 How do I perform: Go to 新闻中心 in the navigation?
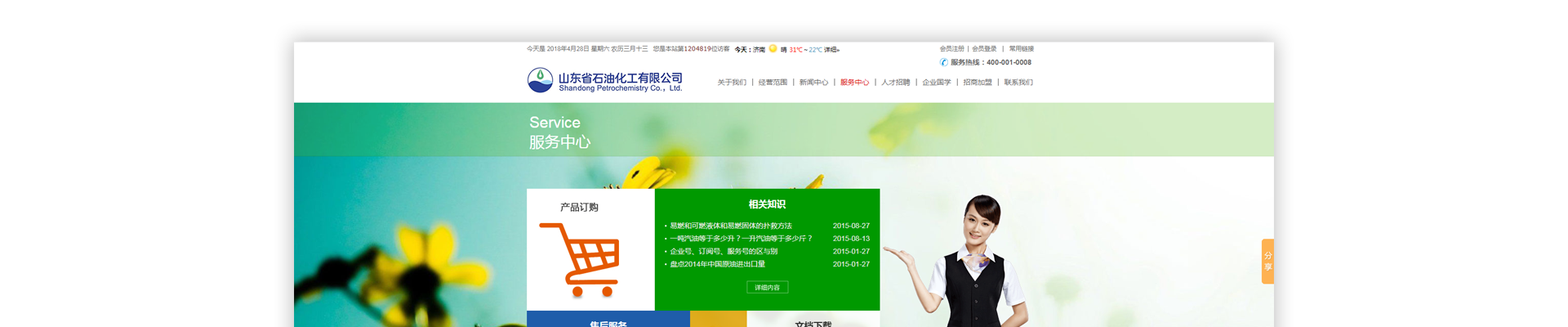coord(813,83)
